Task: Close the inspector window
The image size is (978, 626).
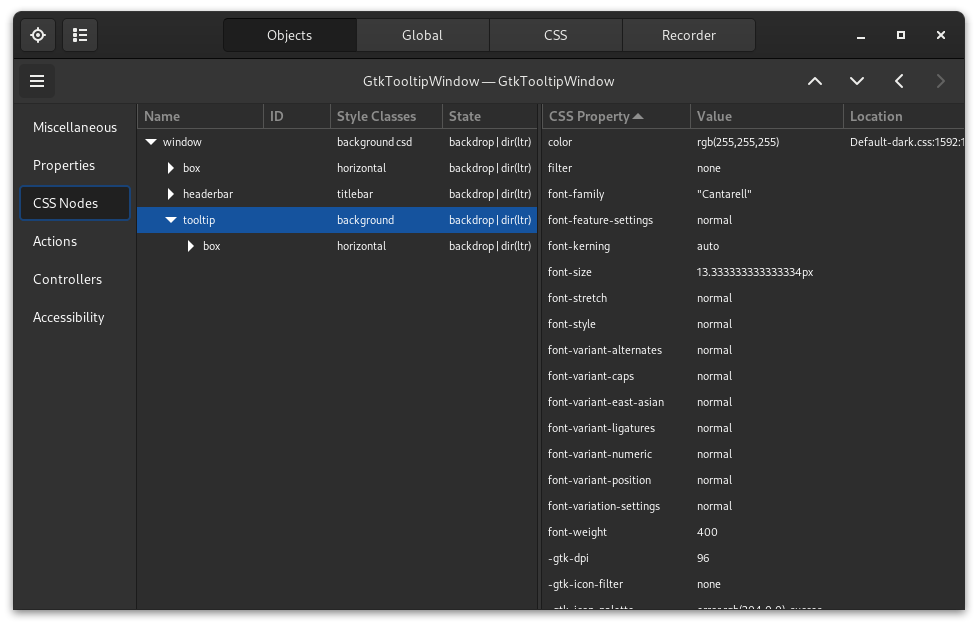Action: coord(941,36)
